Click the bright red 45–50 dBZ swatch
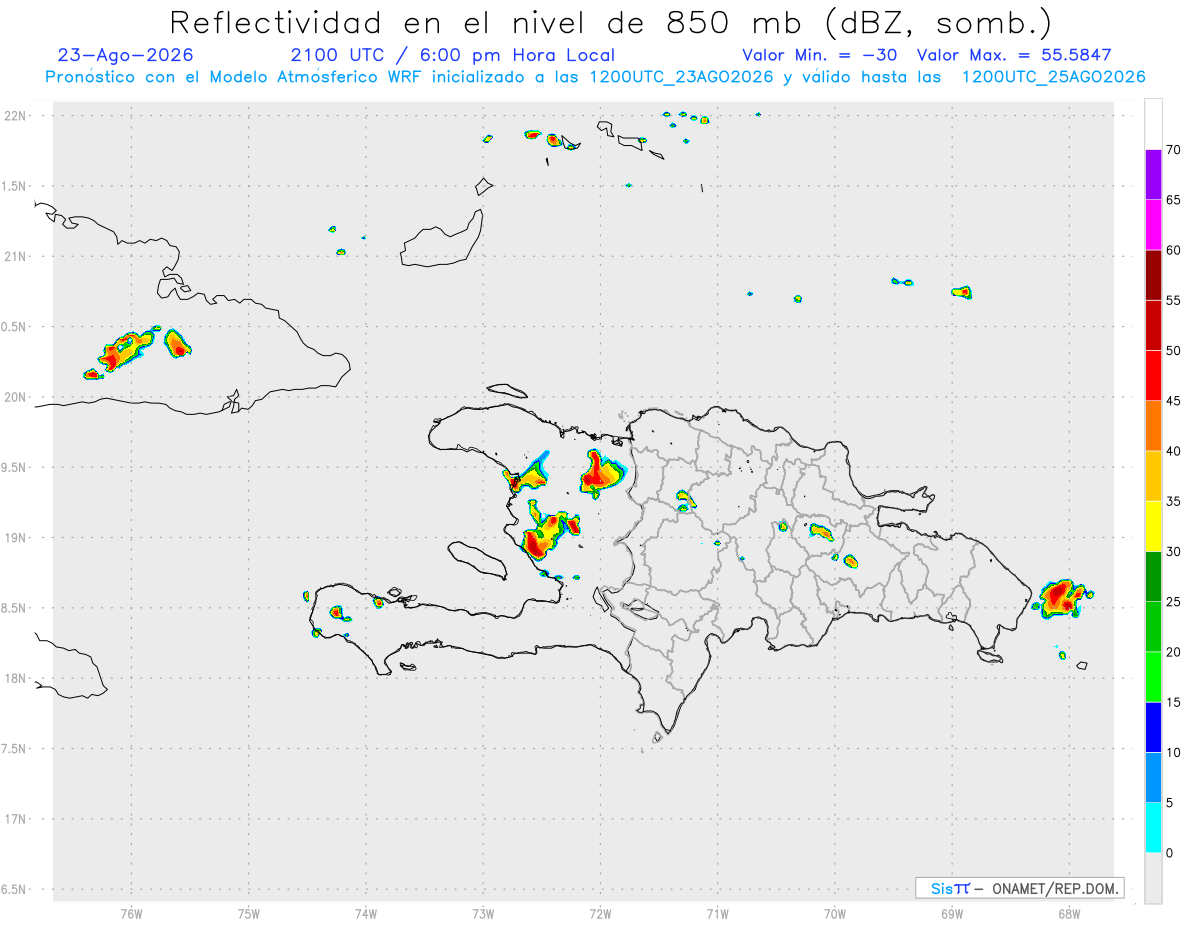Image resolution: width=1200 pixels, height=927 pixels. [x=1153, y=376]
